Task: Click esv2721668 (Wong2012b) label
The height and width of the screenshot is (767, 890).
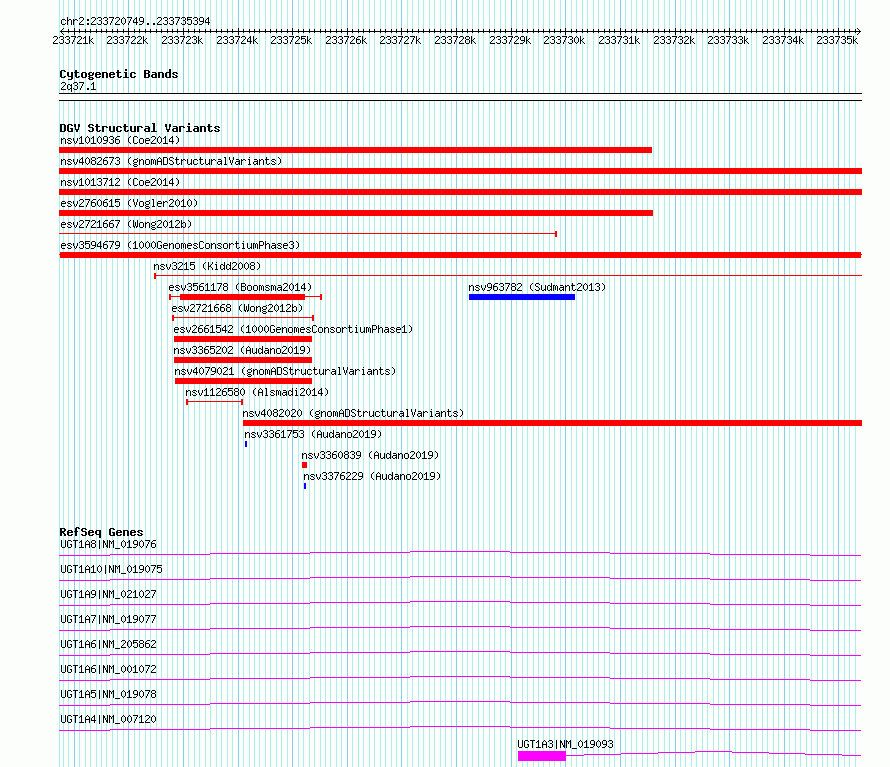Action: pos(237,308)
